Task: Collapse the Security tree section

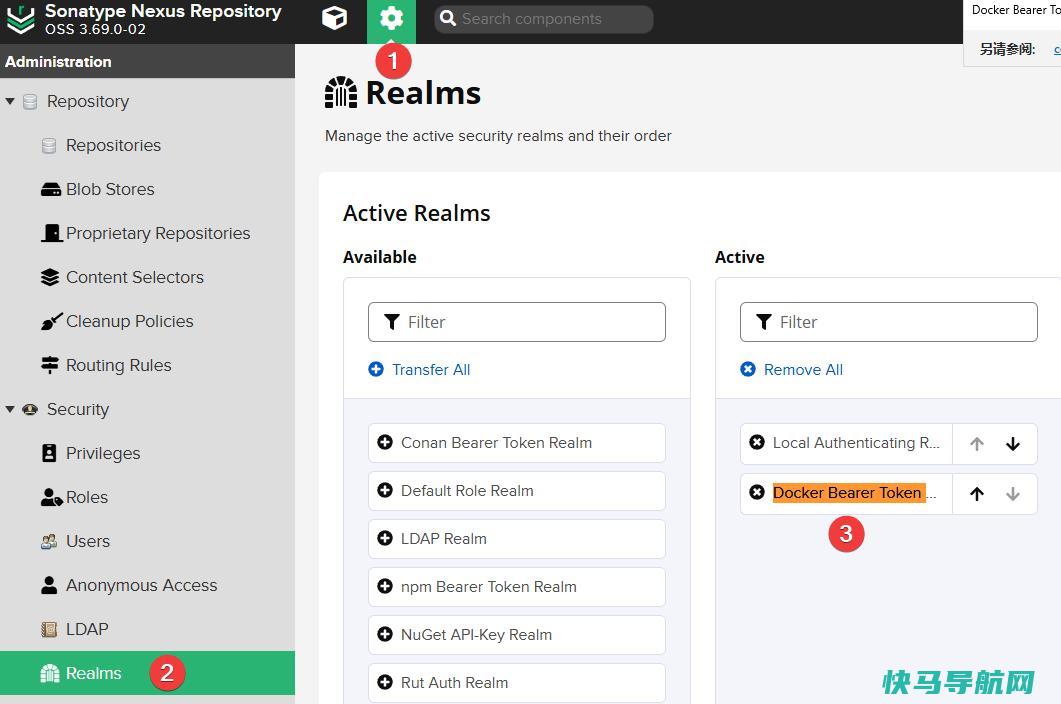Action: click(10, 410)
